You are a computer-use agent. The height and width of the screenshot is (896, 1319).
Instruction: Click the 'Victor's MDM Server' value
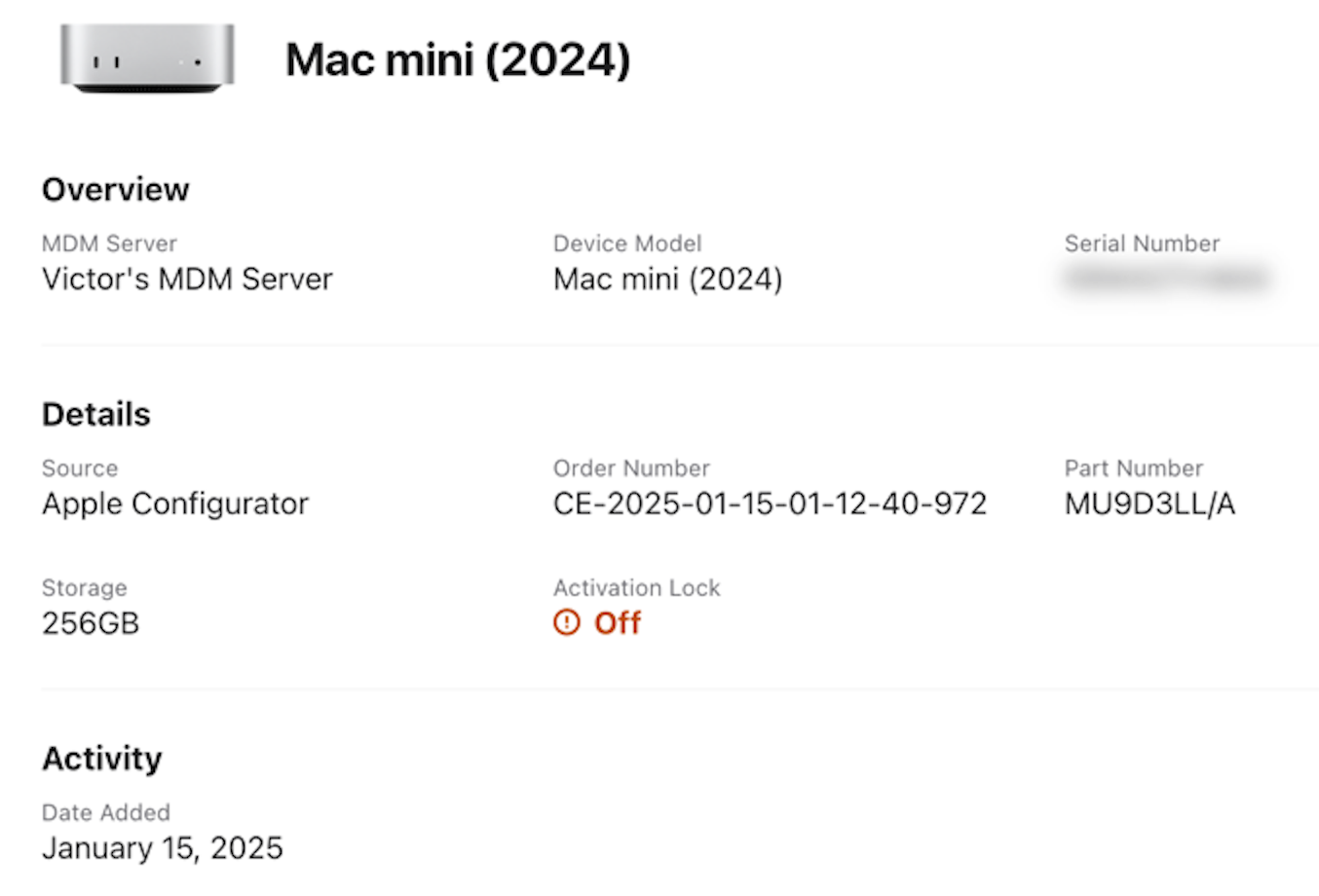[187, 280]
